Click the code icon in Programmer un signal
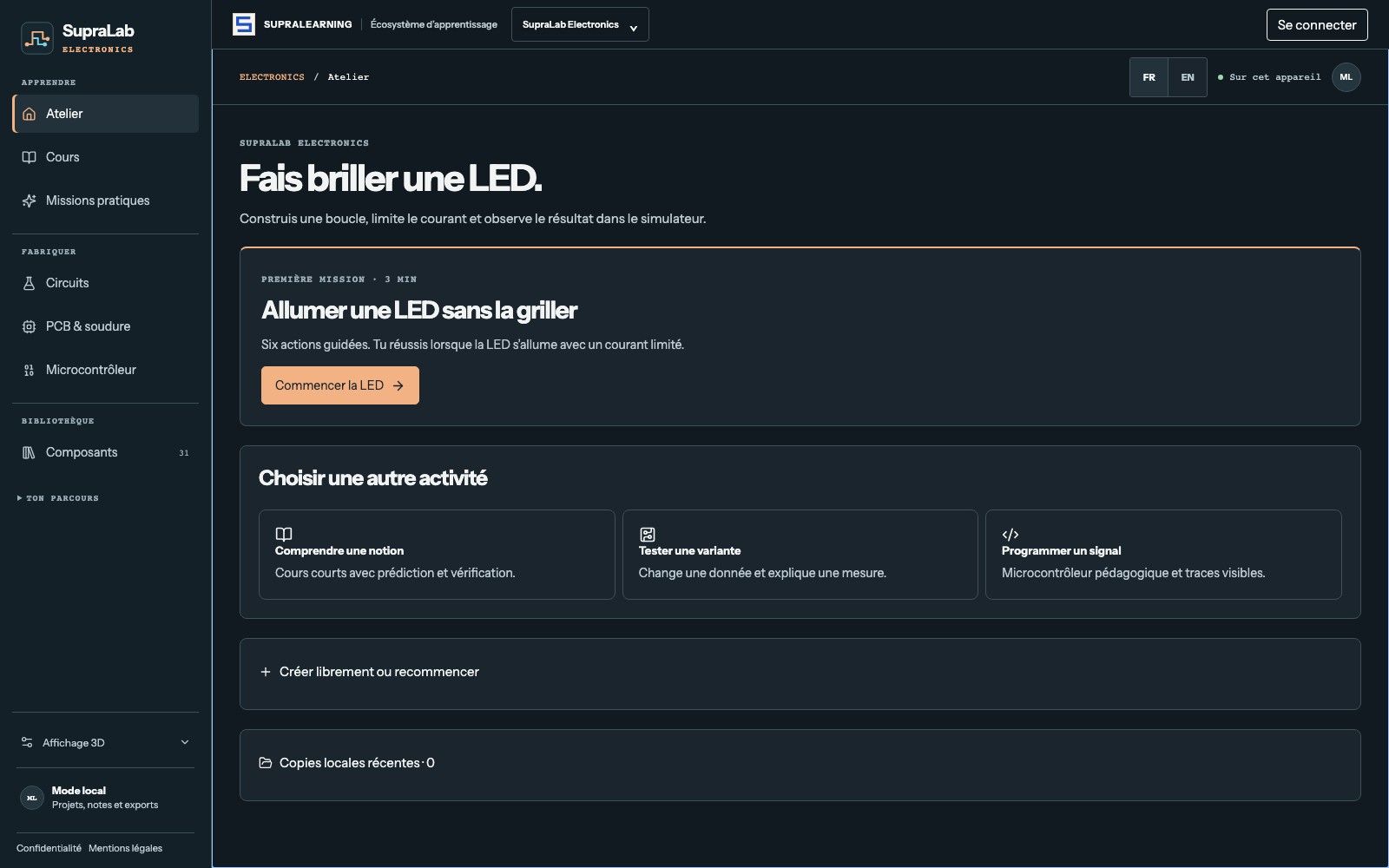1389x868 pixels. click(x=1010, y=534)
